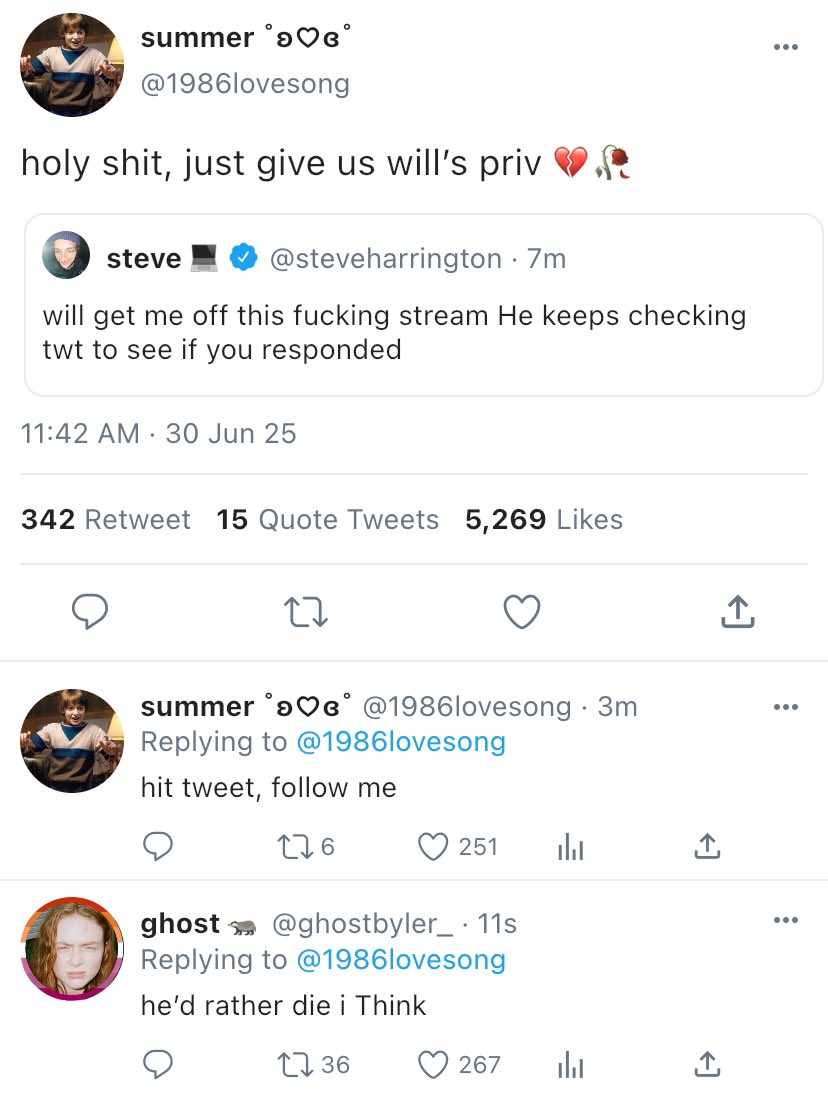828x1094 pixels.
Task: Reply to ghost's tweet
Action: [157, 1065]
